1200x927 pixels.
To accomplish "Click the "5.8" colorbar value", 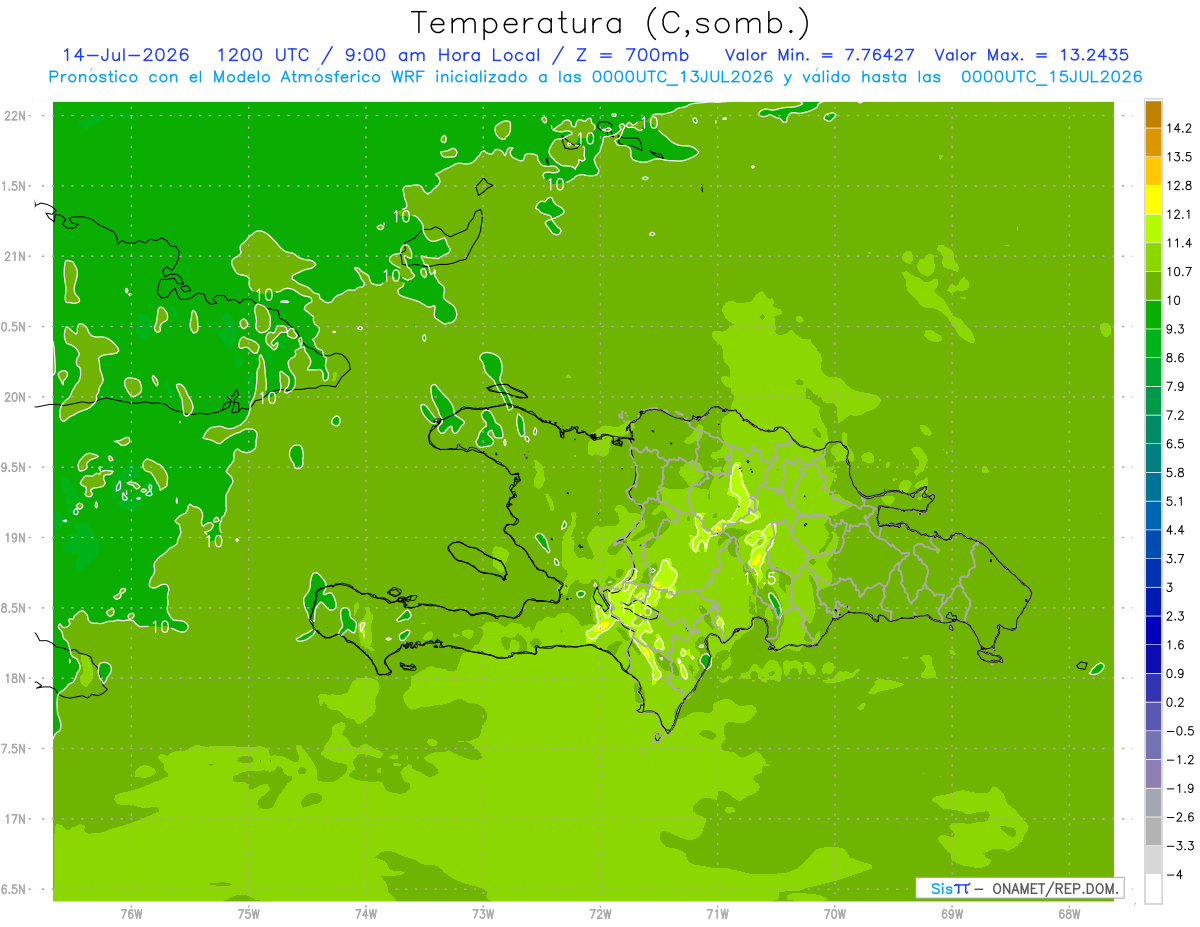I will coord(1176,473).
